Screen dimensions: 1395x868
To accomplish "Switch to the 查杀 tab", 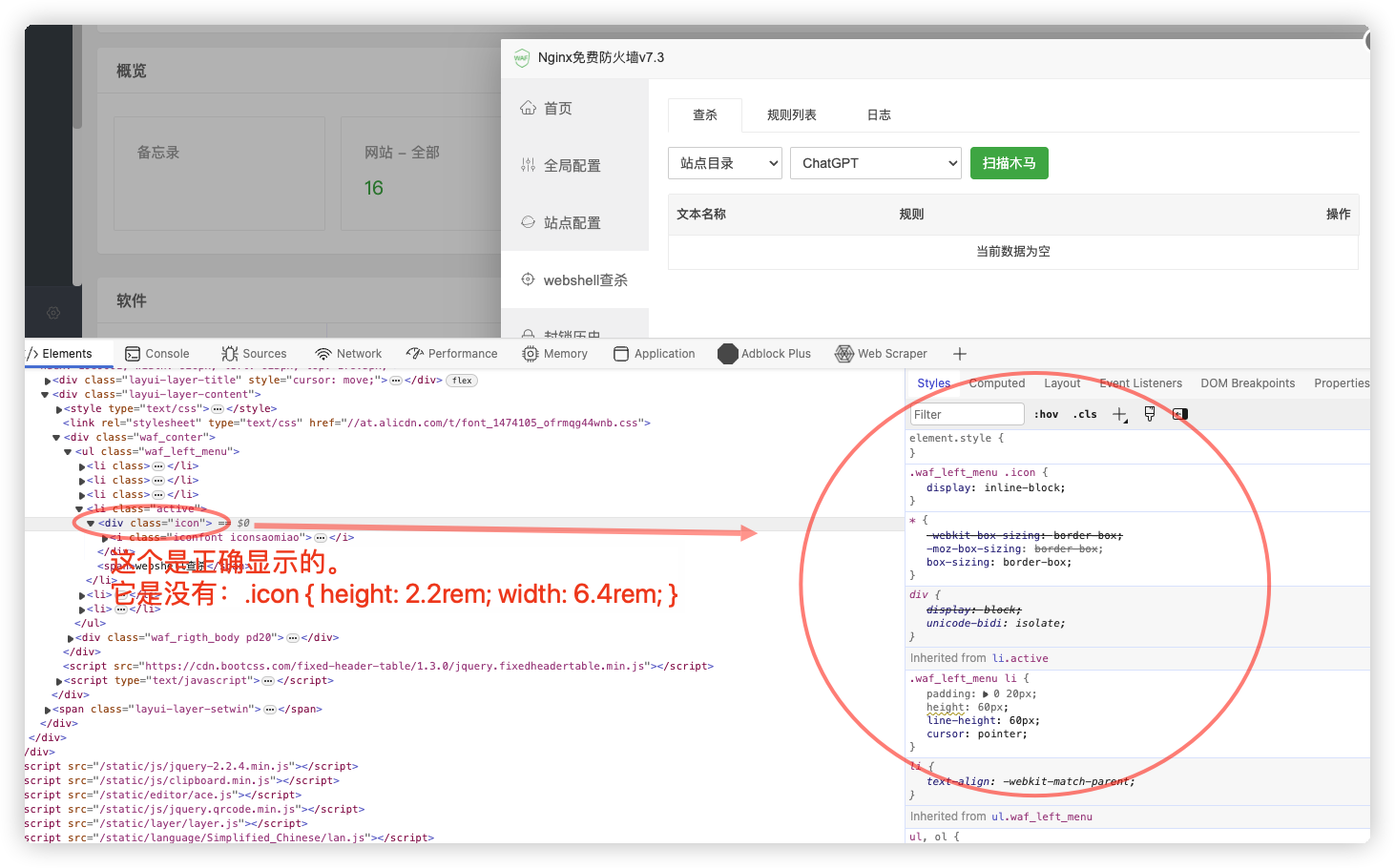I will [x=705, y=114].
